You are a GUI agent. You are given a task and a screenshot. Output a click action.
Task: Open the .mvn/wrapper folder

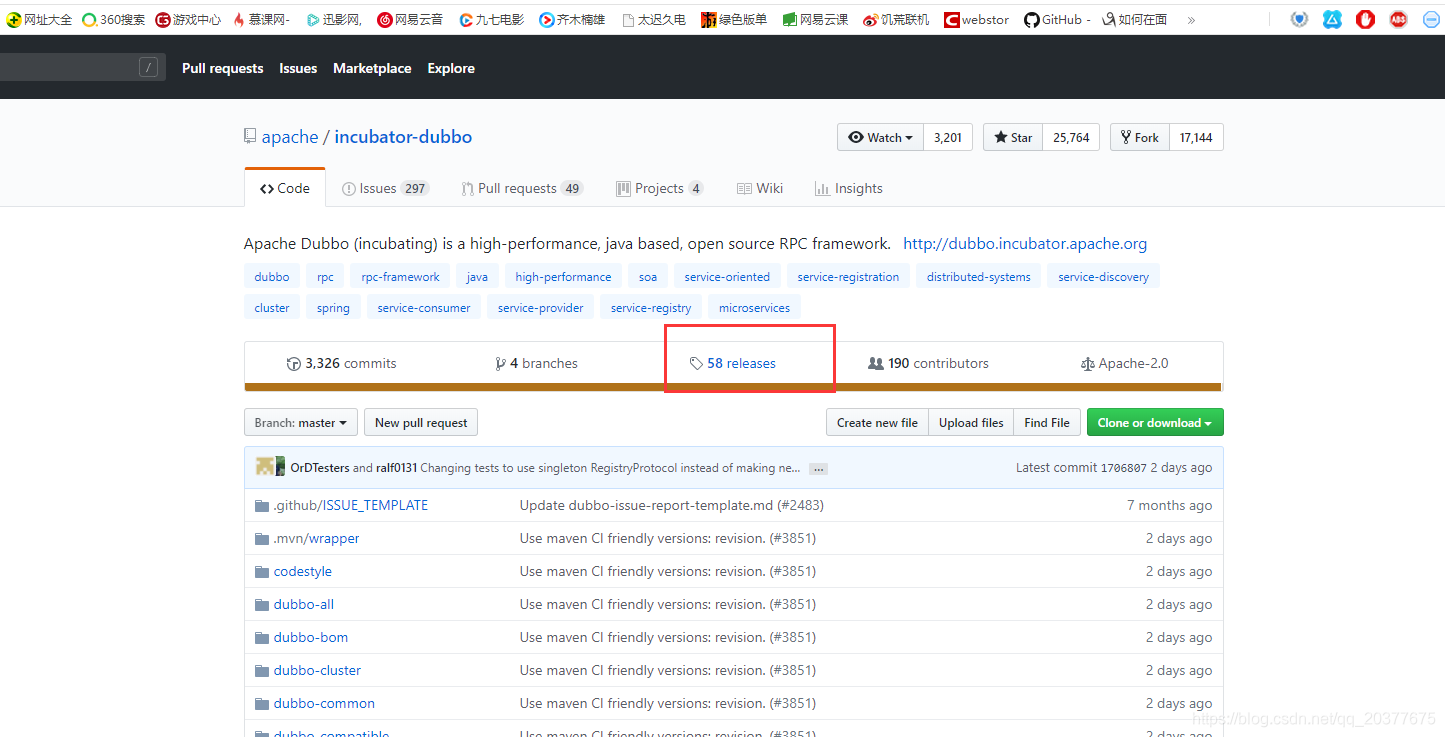click(x=316, y=538)
